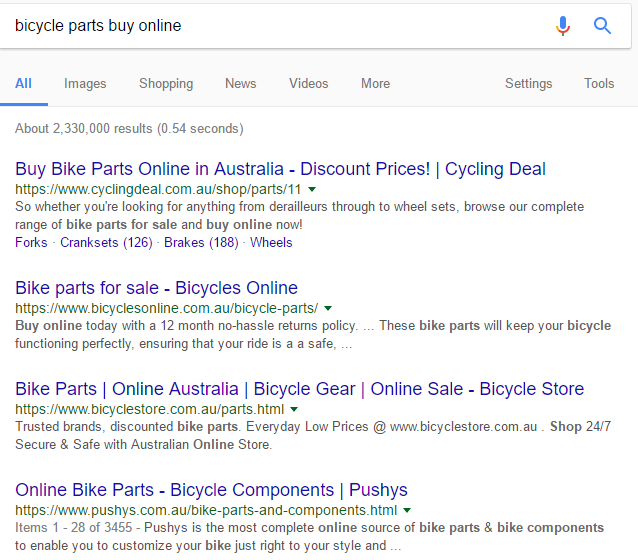Expand the arrow next to bicyclesonline.com.au URL
The width and height of the screenshot is (638, 560).
(x=328, y=308)
